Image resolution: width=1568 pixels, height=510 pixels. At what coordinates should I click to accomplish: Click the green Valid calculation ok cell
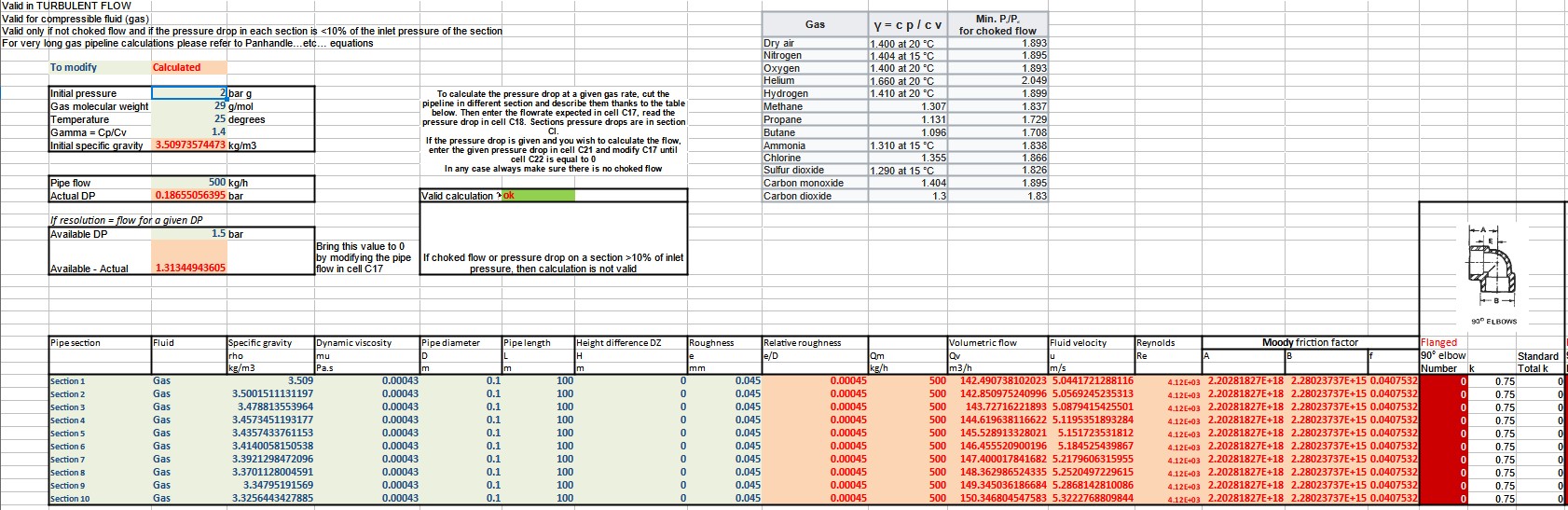(x=538, y=196)
